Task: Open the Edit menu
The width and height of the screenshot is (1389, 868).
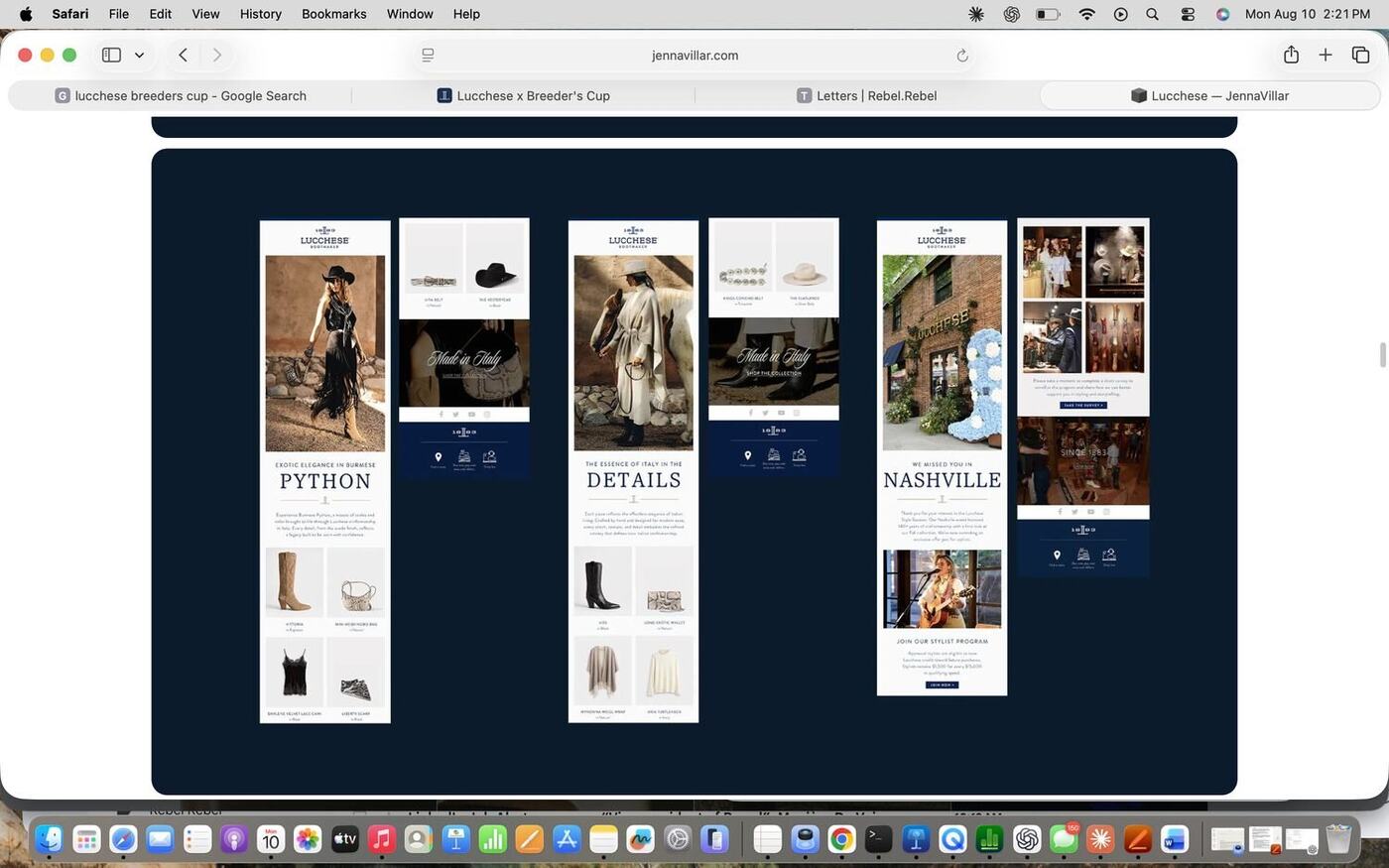Action: point(160,14)
